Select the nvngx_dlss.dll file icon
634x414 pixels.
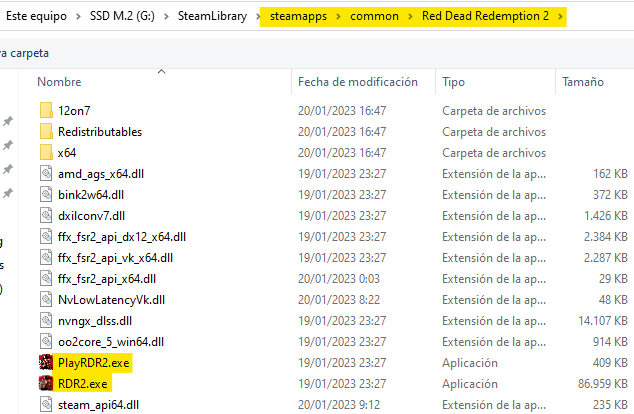[x=46, y=321]
